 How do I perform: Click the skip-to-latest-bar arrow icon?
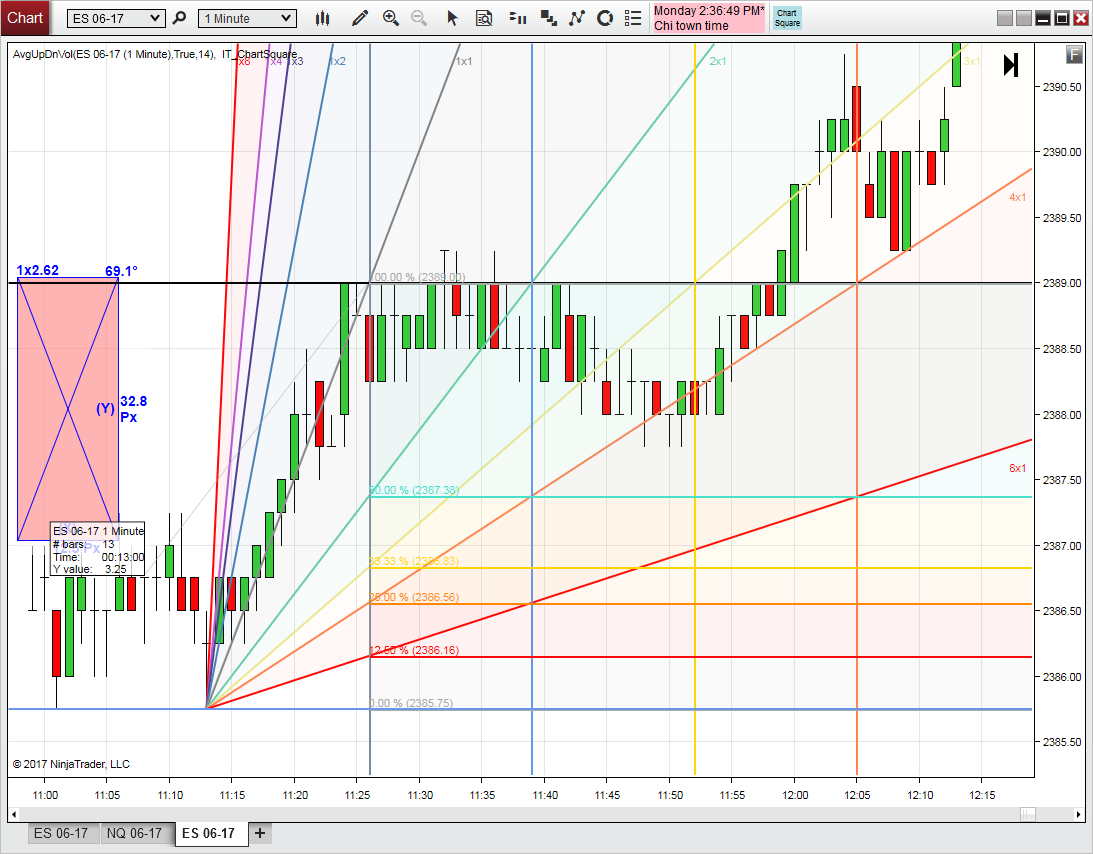1011,65
